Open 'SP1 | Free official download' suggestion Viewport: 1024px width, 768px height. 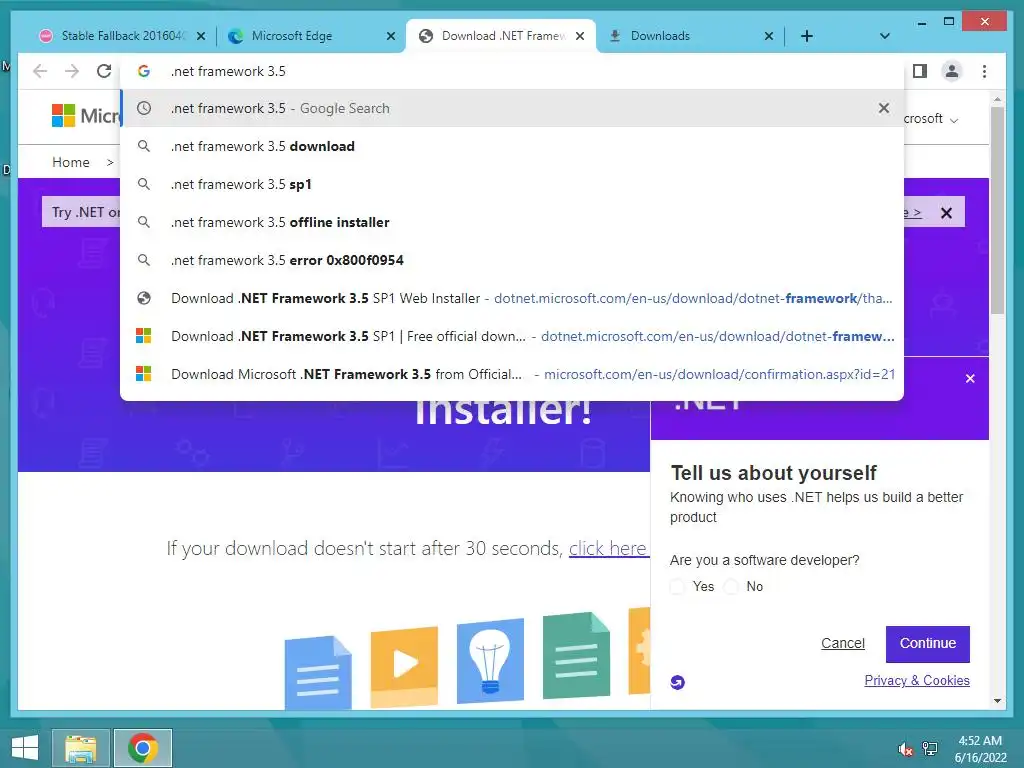[512, 336]
